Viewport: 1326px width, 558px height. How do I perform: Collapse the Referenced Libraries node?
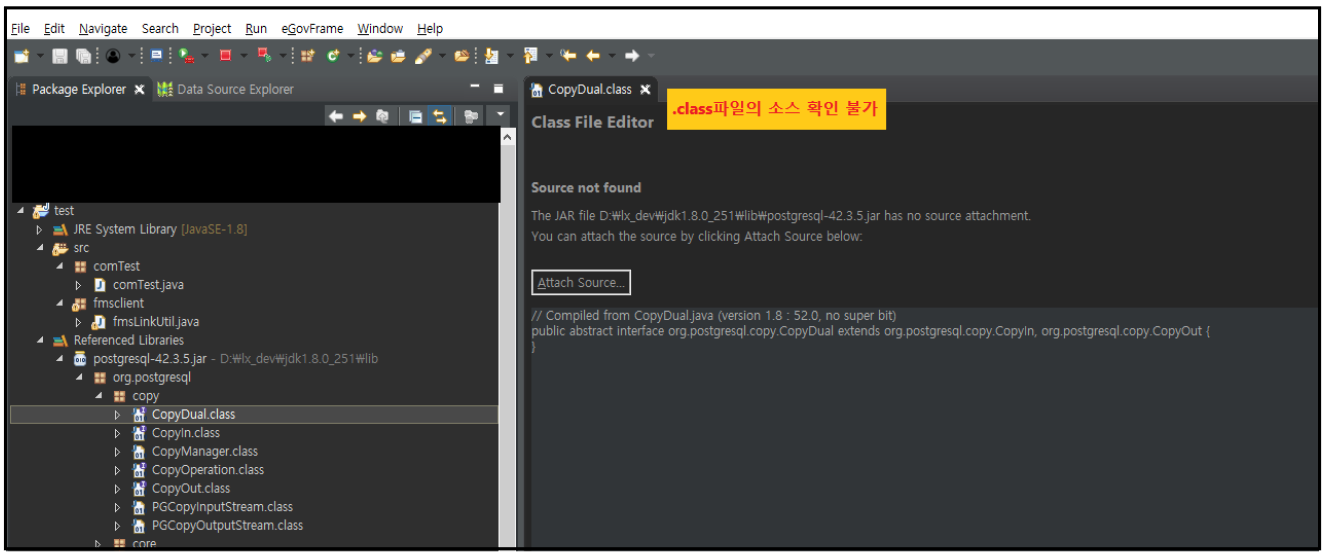coord(39,341)
